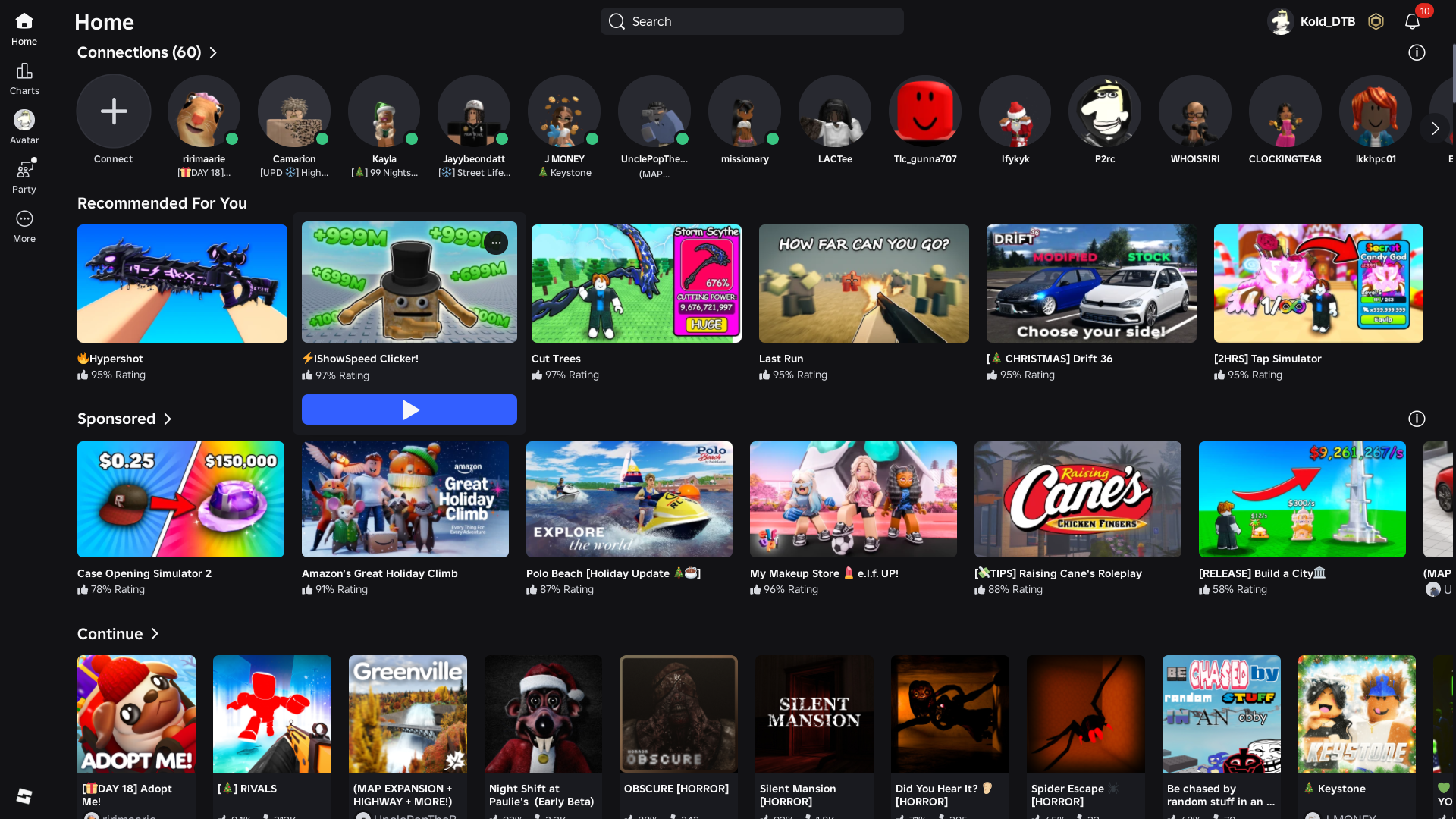Open the Hypershot game thumbnail
1456x819 pixels.
[182, 284]
